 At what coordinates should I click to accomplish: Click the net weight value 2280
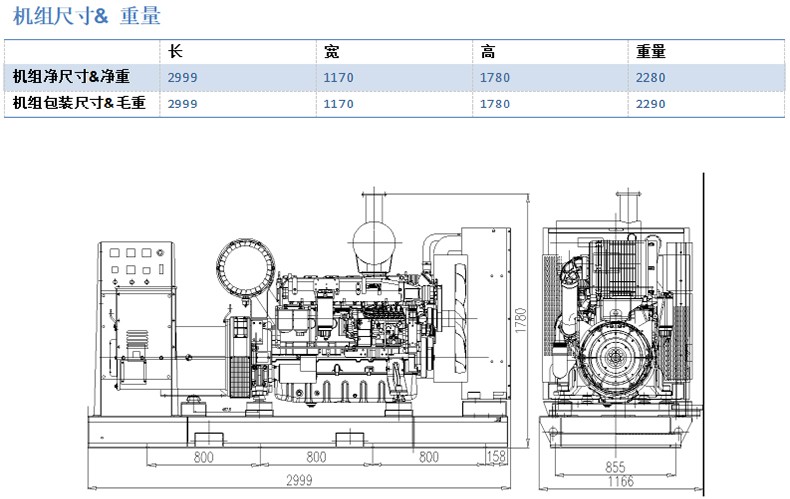650,78
